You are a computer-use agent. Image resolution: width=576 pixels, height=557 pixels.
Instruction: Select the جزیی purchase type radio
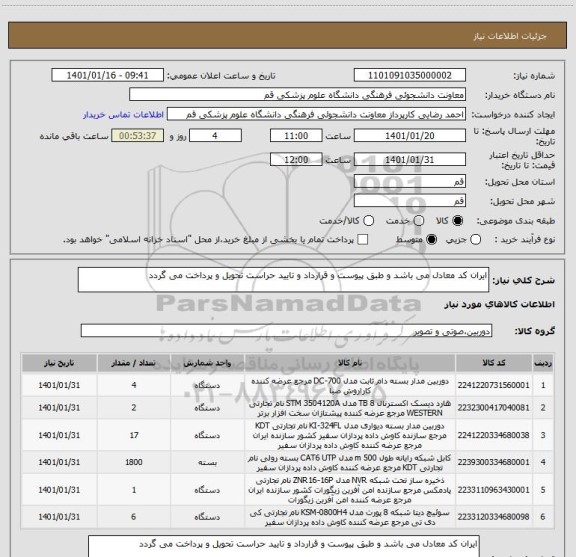(x=476, y=240)
